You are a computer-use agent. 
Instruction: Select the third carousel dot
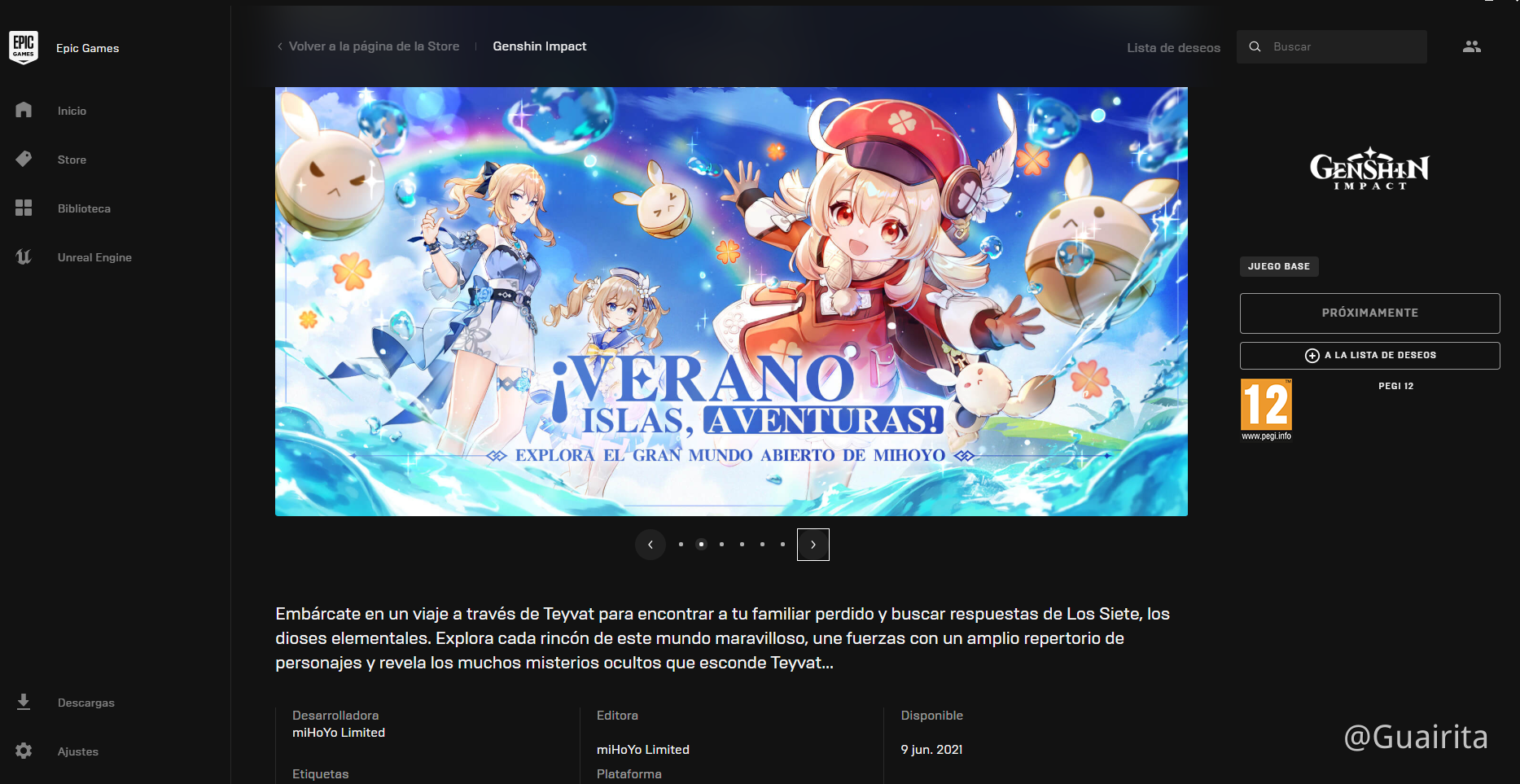click(x=721, y=544)
